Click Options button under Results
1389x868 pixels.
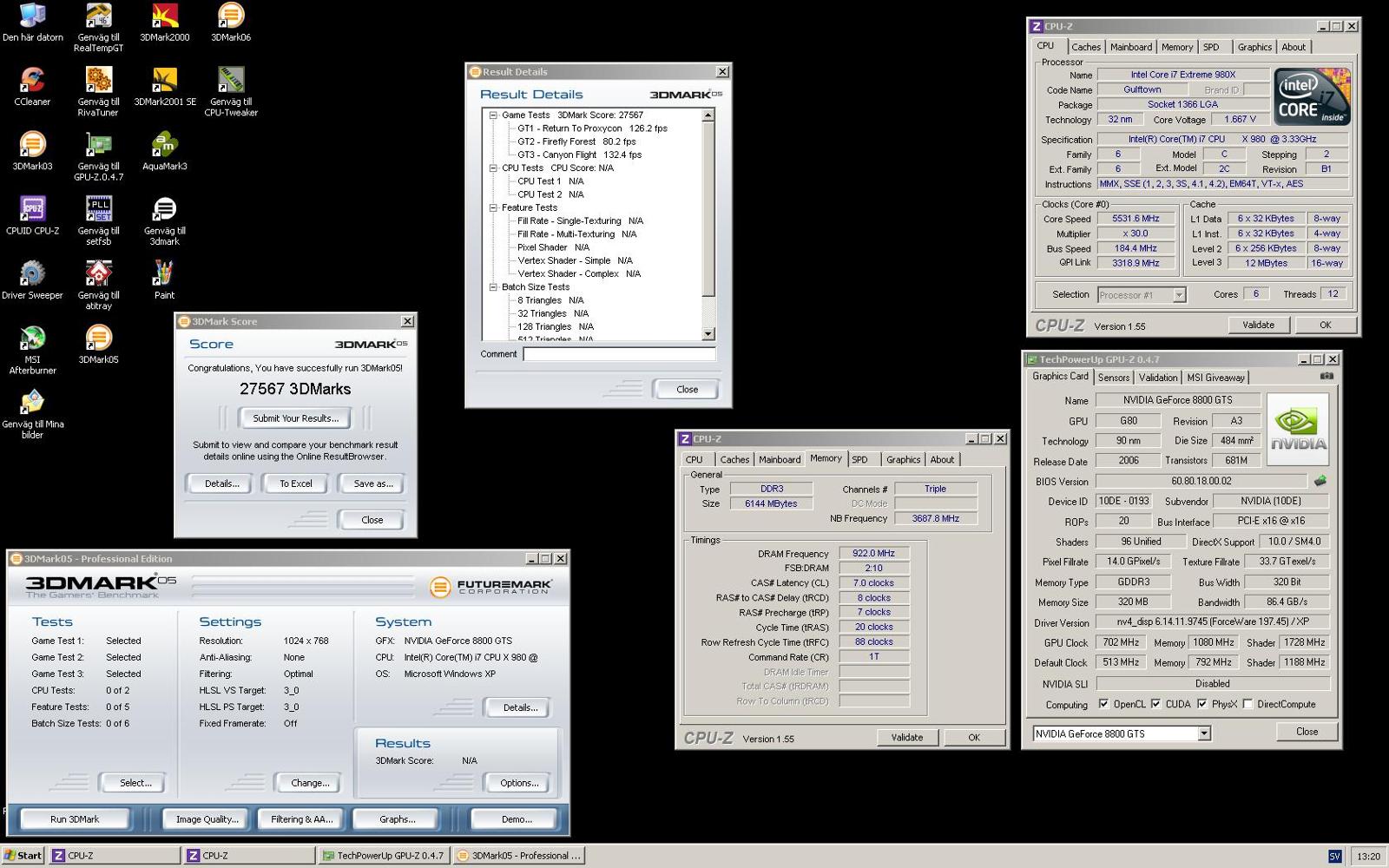(519, 783)
